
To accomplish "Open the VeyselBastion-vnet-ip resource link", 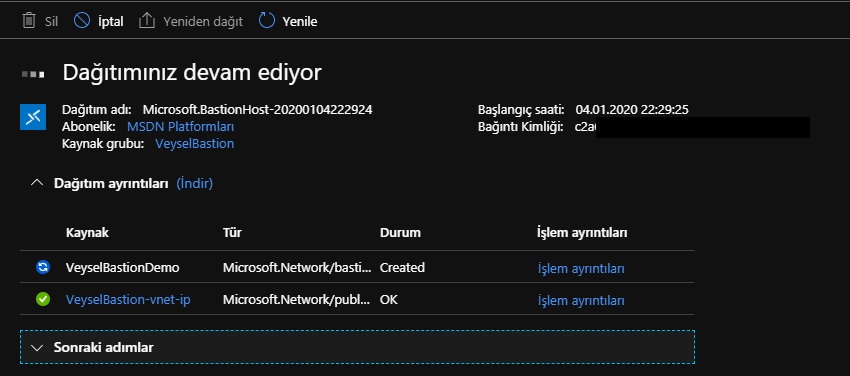I will 128,299.
